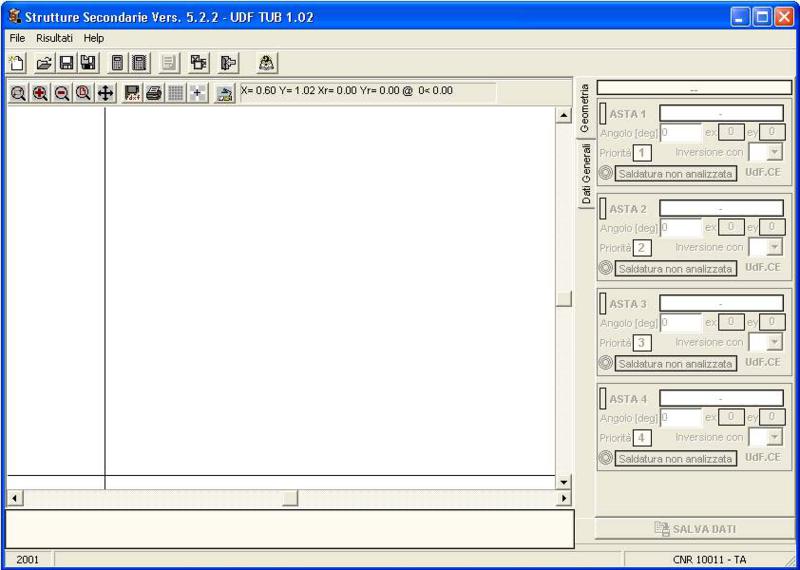Image resolution: width=800 pixels, height=570 pixels.
Task: Click the overlapping windows toolbar icon
Action: pyautogui.click(x=198, y=63)
